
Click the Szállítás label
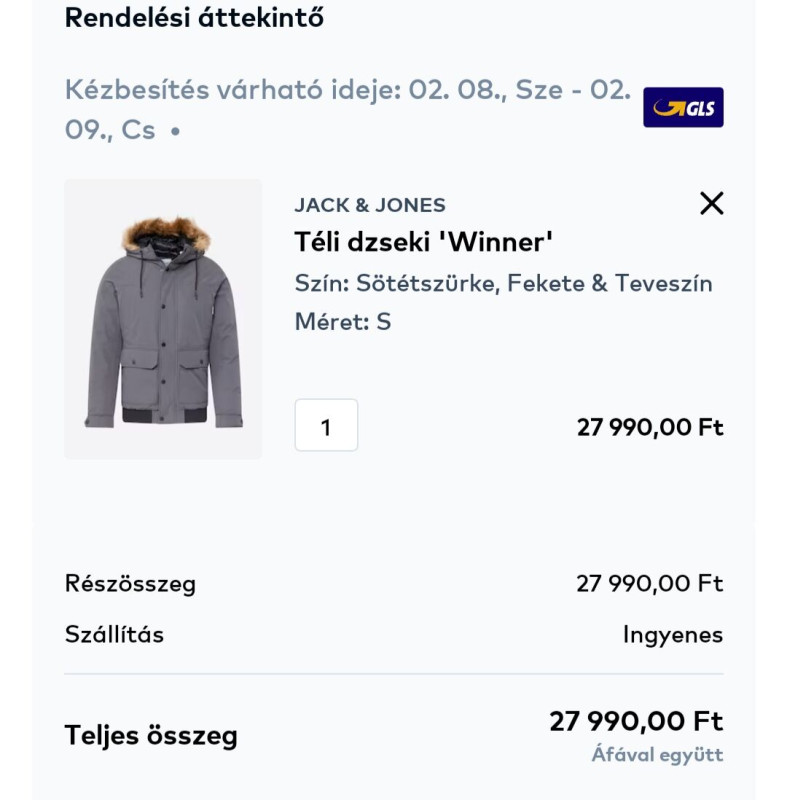[x=114, y=634]
